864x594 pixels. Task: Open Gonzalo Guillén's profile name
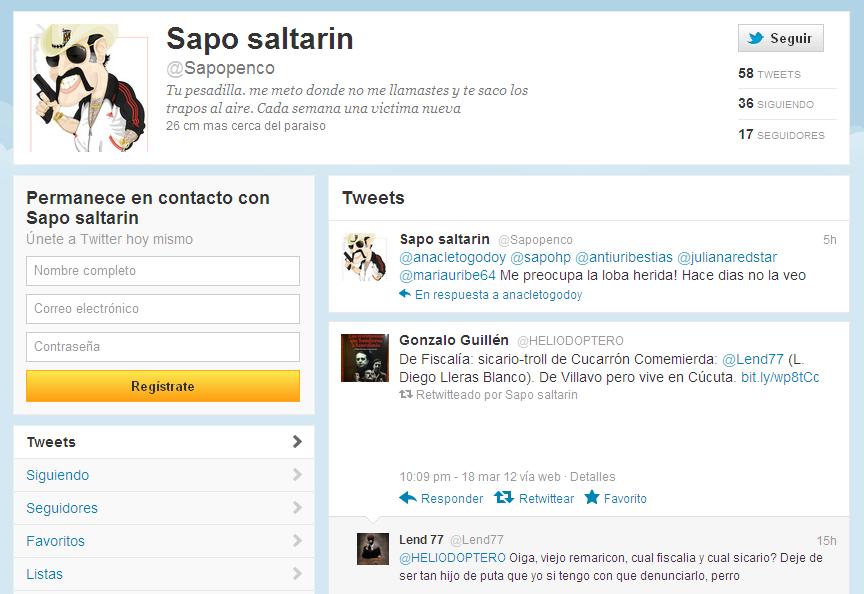[x=453, y=341]
